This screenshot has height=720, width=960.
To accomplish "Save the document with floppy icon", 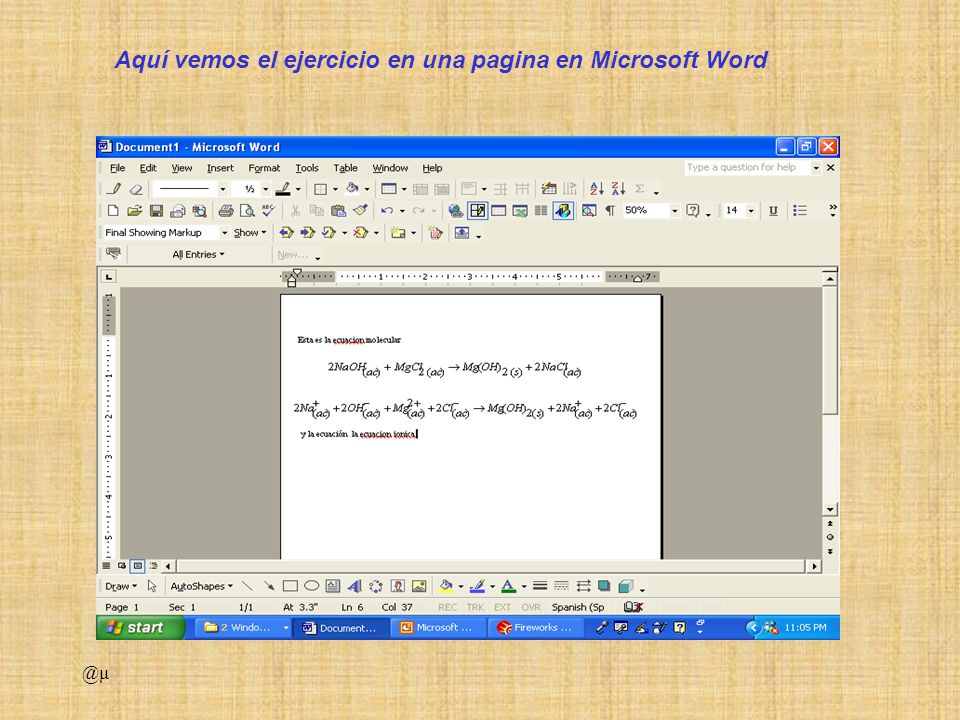I will pos(156,211).
